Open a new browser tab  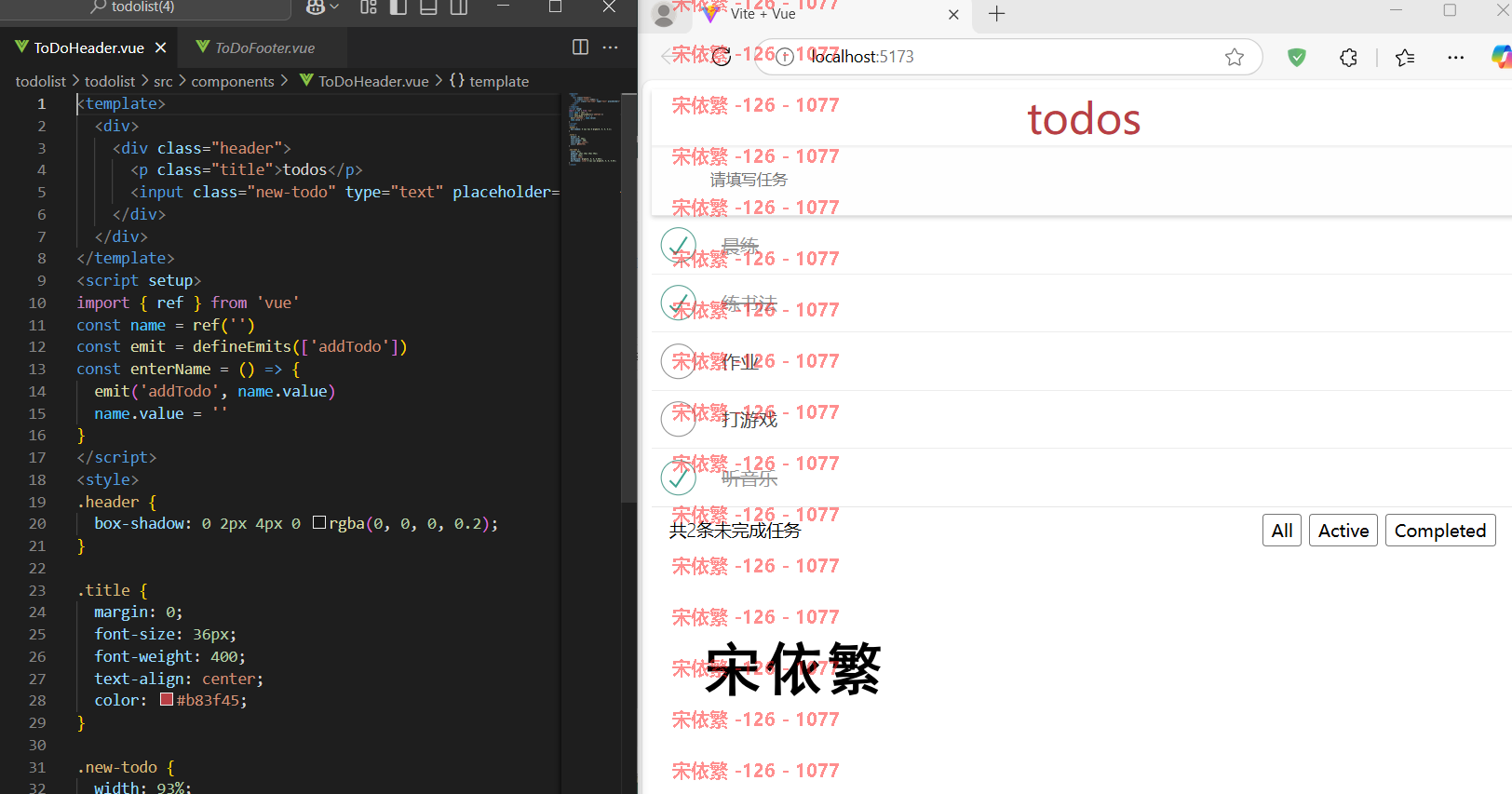click(996, 14)
